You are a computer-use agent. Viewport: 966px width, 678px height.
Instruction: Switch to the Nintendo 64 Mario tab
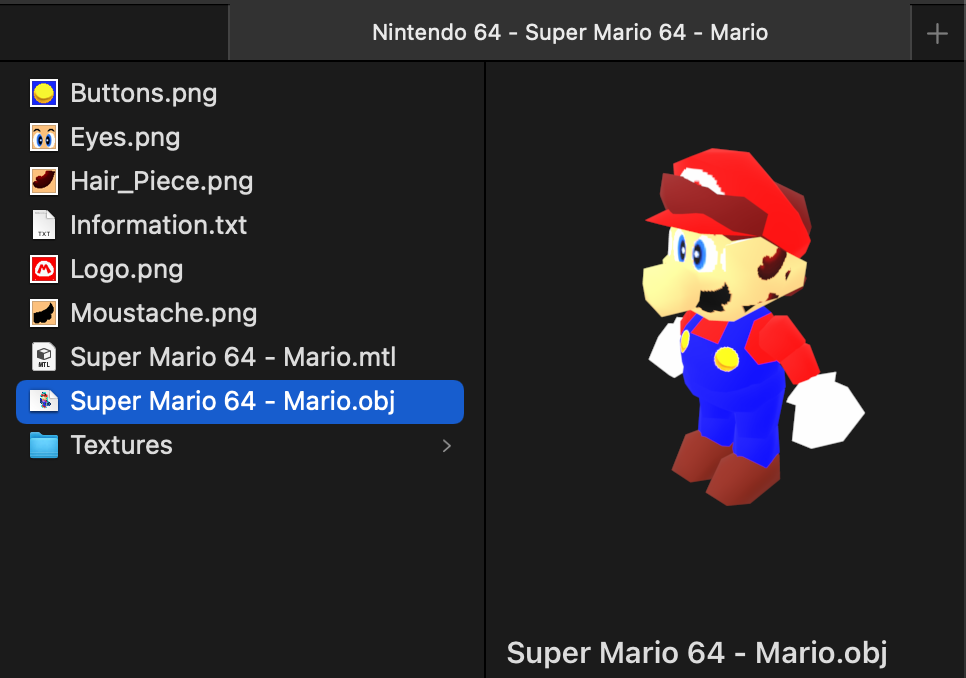(x=569, y=32)
